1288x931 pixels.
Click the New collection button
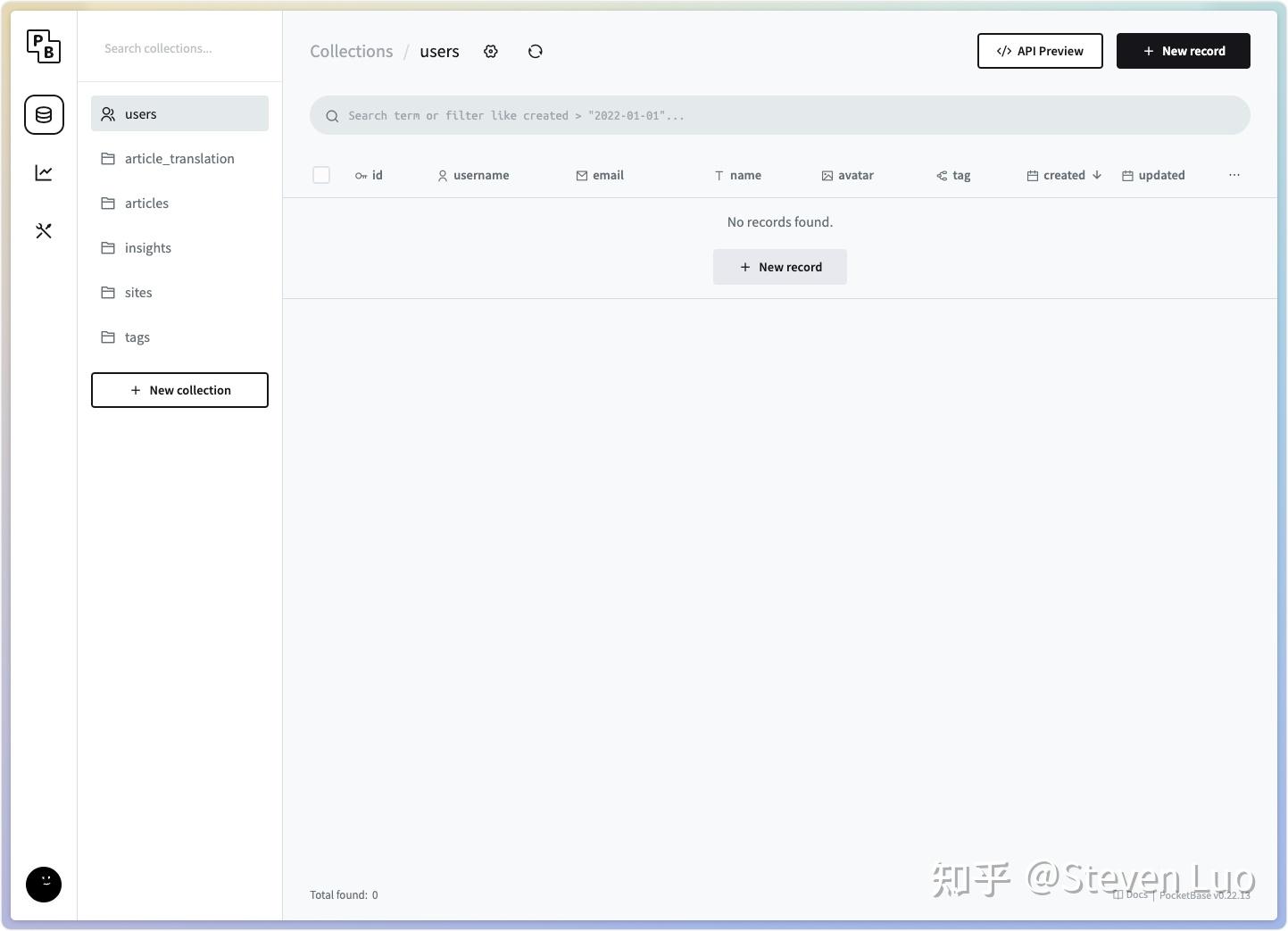pyautogui.click(x=179, y=390)
